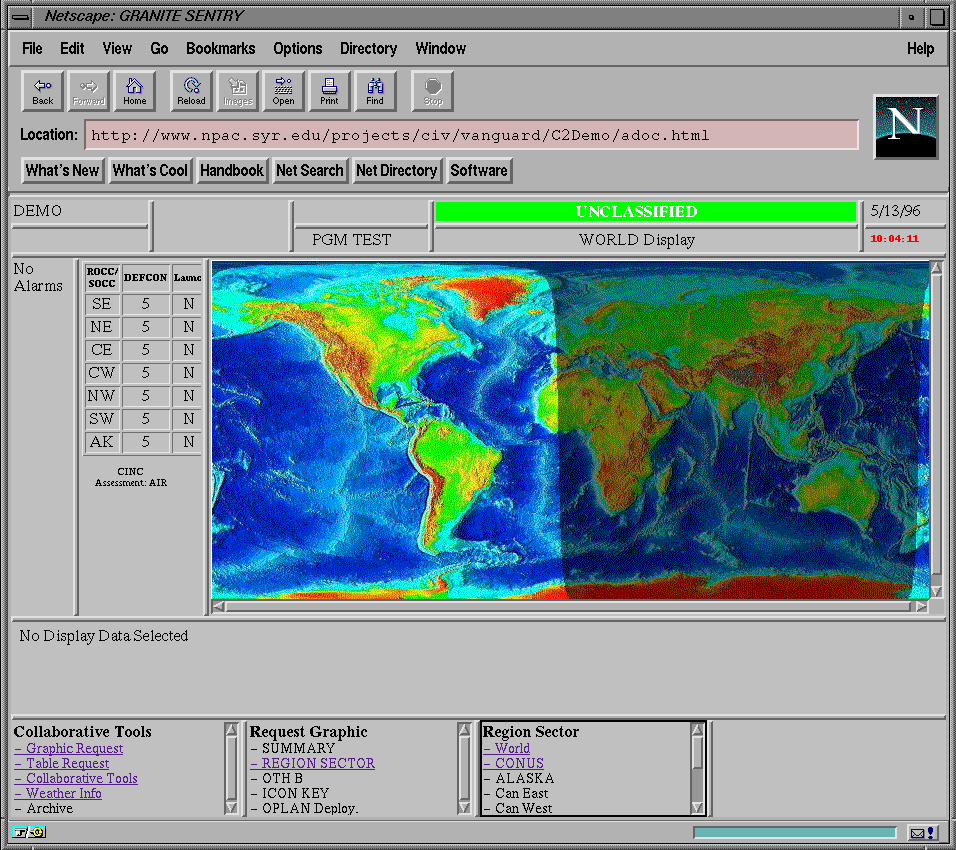Click the Back navigation icon
This screenshot has height=850, width=956.
[43, 91]
